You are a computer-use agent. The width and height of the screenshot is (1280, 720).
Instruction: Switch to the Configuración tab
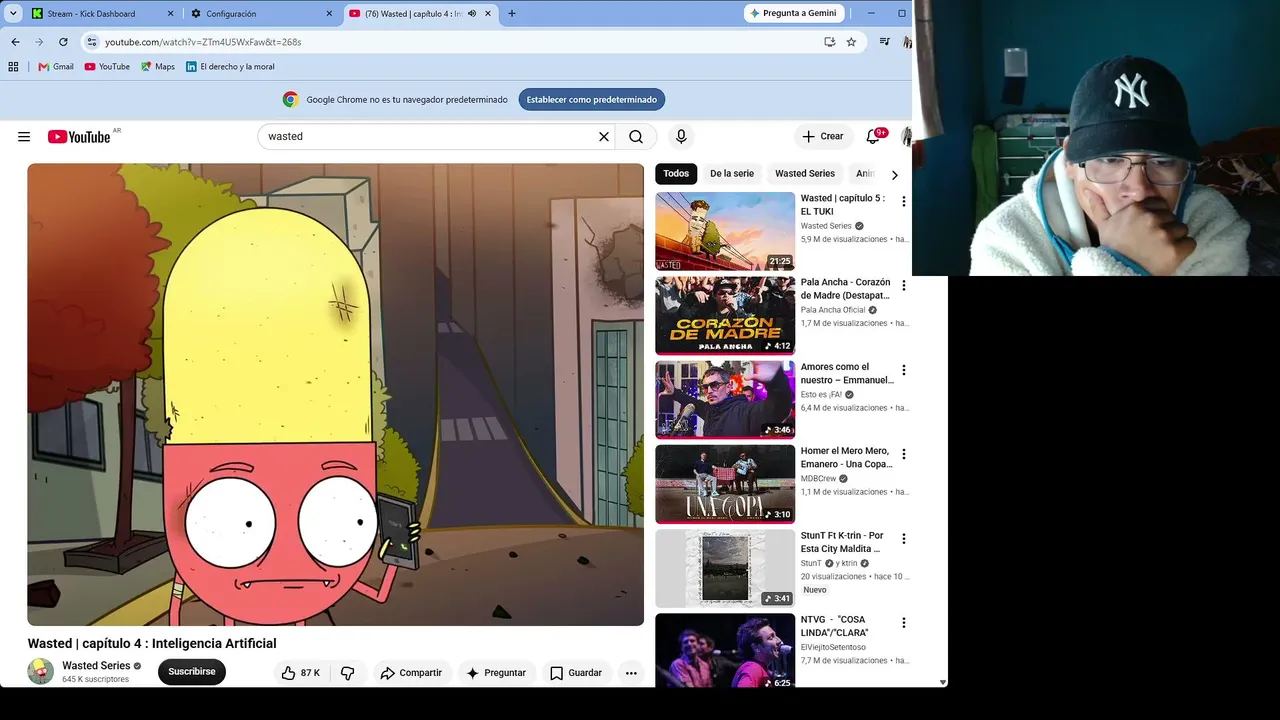261,14
